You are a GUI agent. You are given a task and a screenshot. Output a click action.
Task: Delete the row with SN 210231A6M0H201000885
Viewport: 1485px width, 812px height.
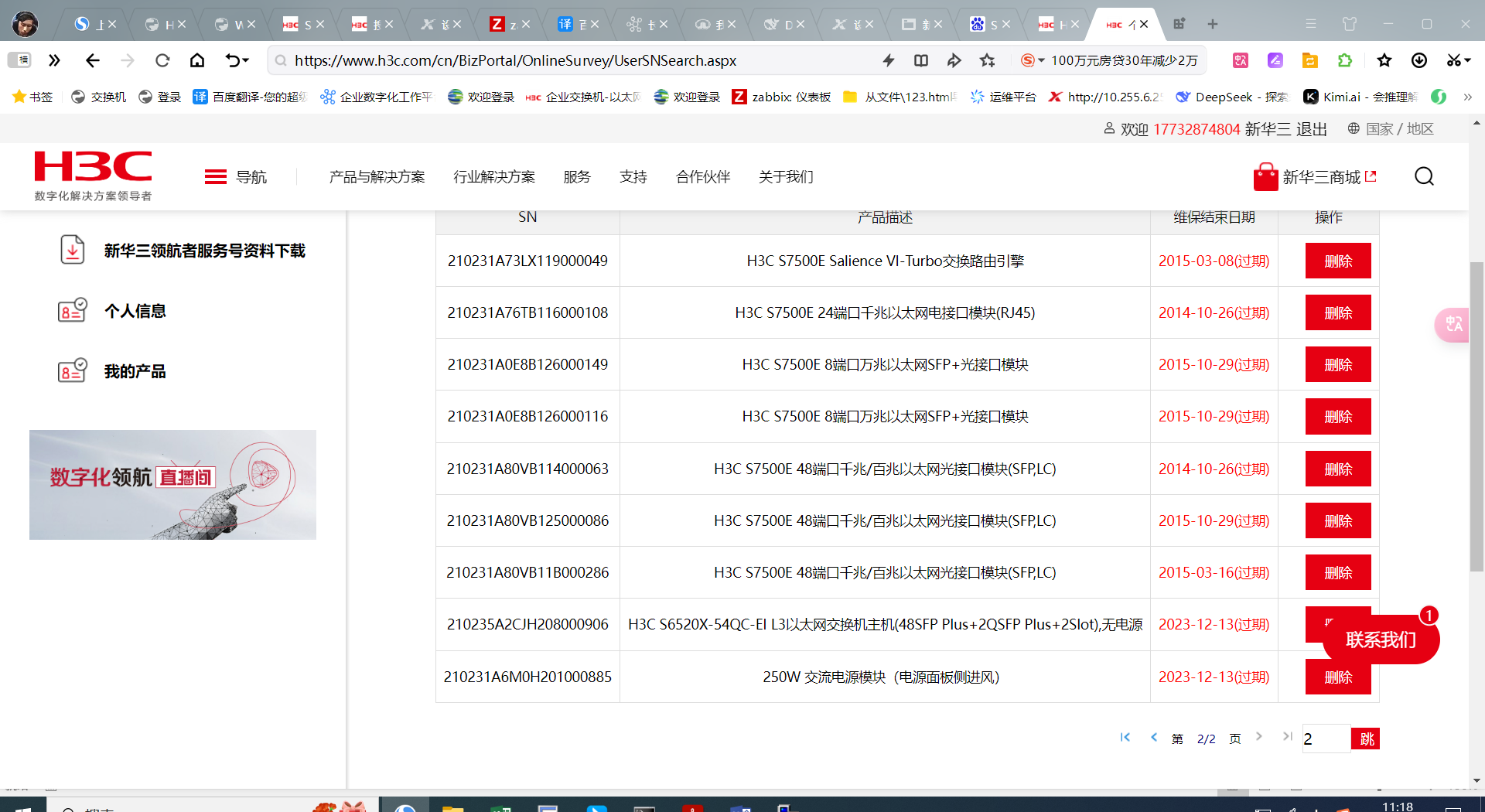pyautogui.click(x=1338, y=677)
